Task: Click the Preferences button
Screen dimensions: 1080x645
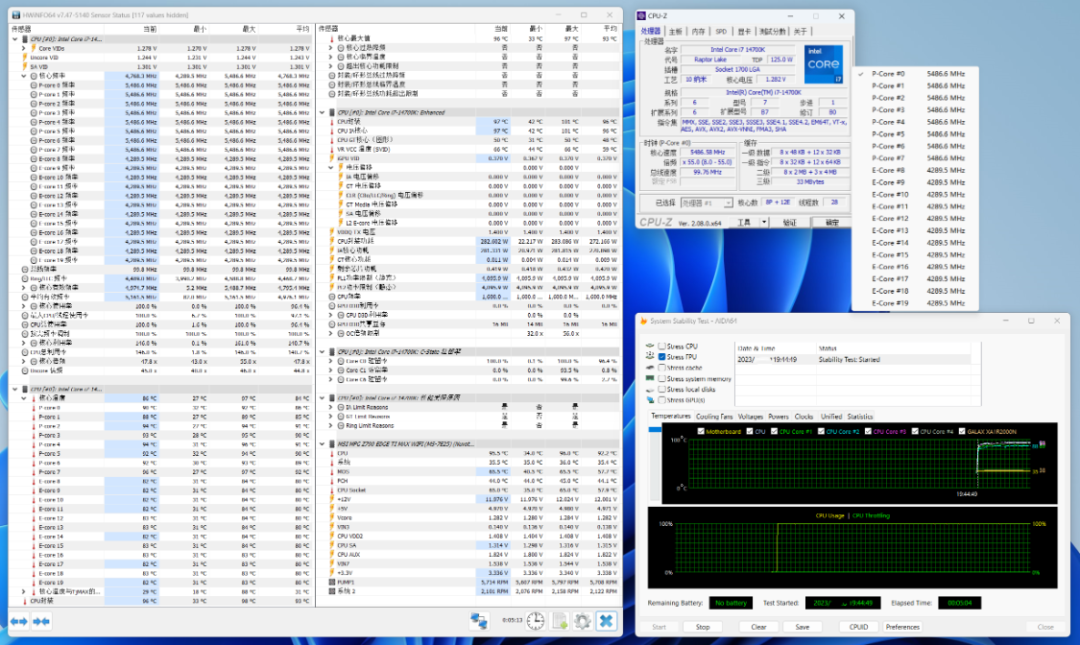Action: (x=902, y=627)
